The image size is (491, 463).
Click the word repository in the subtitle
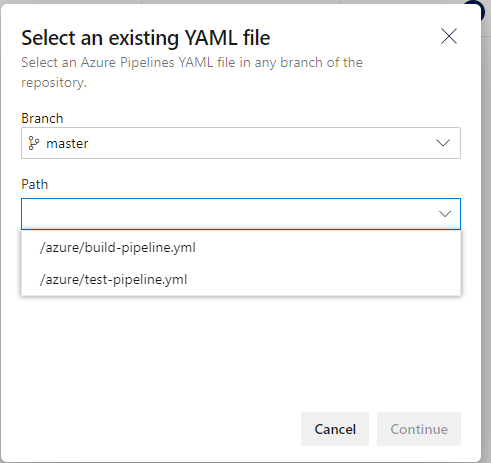pyautogui.click(x=52, y=82)
